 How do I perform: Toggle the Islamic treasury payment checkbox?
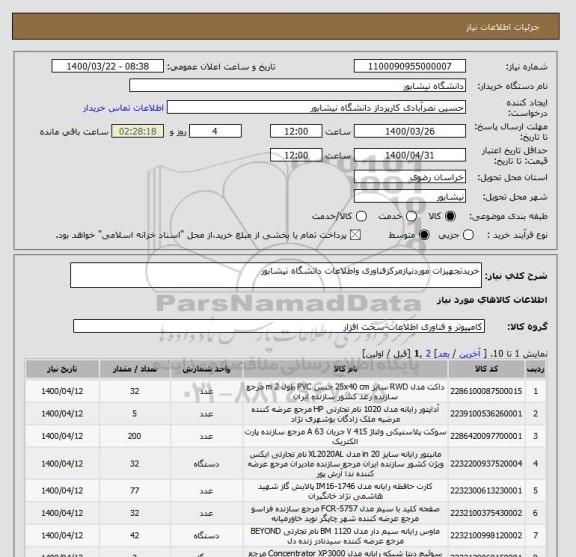pyautogui.click(x=355, y=235)
